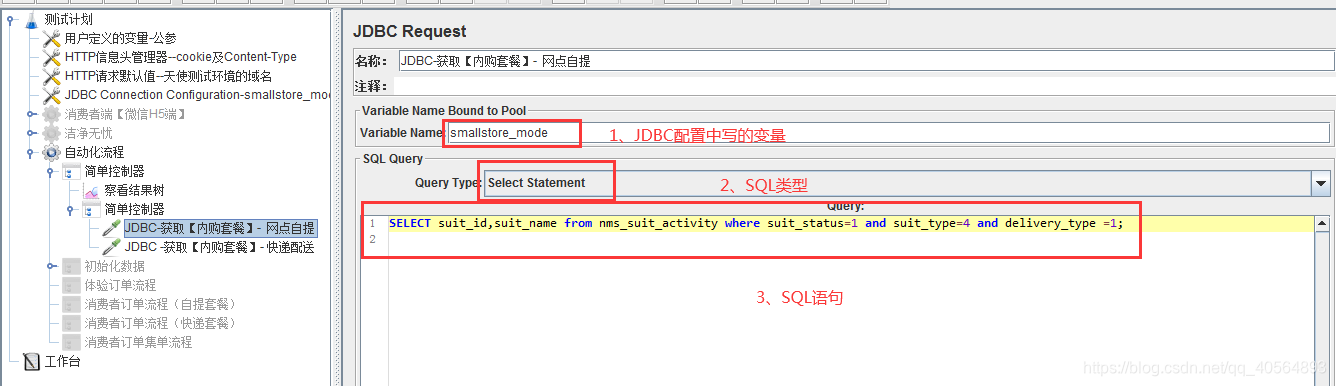1336x386 pixels.
Task: Click the 初始化数据 controller icon
Action: pyautogui.click(x=71, y=266)
